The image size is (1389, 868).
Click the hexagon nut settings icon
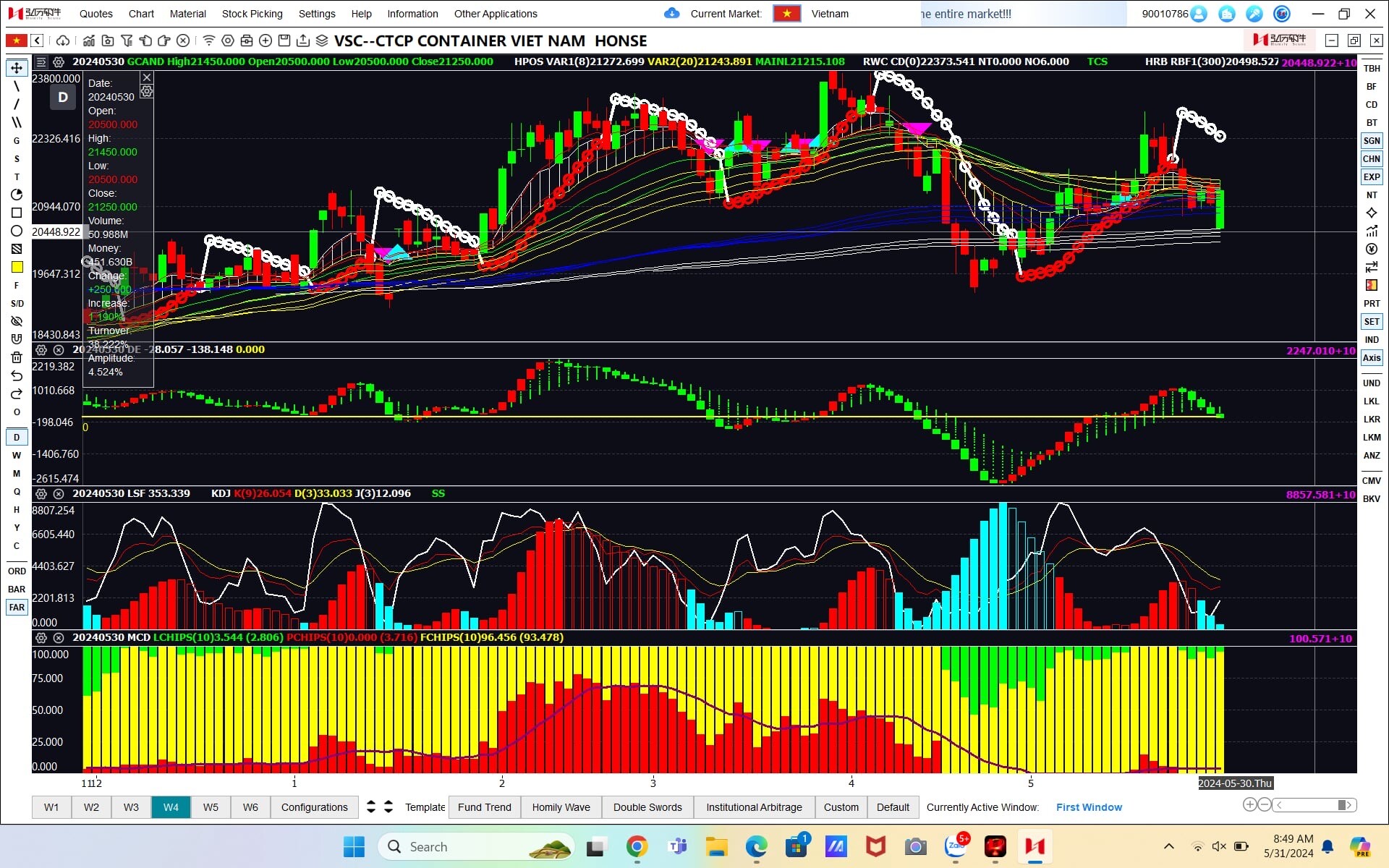coord(228,41)
